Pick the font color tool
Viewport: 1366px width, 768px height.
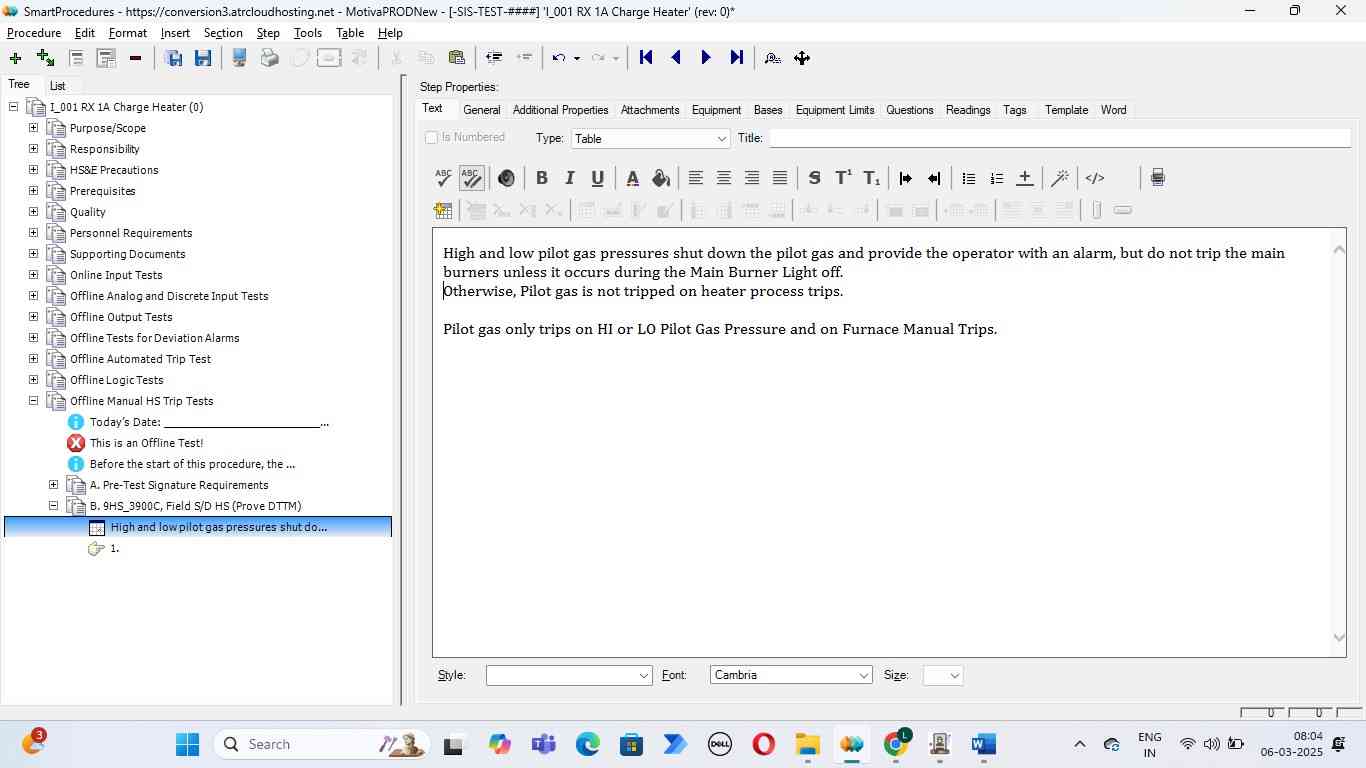click(632, 178)
